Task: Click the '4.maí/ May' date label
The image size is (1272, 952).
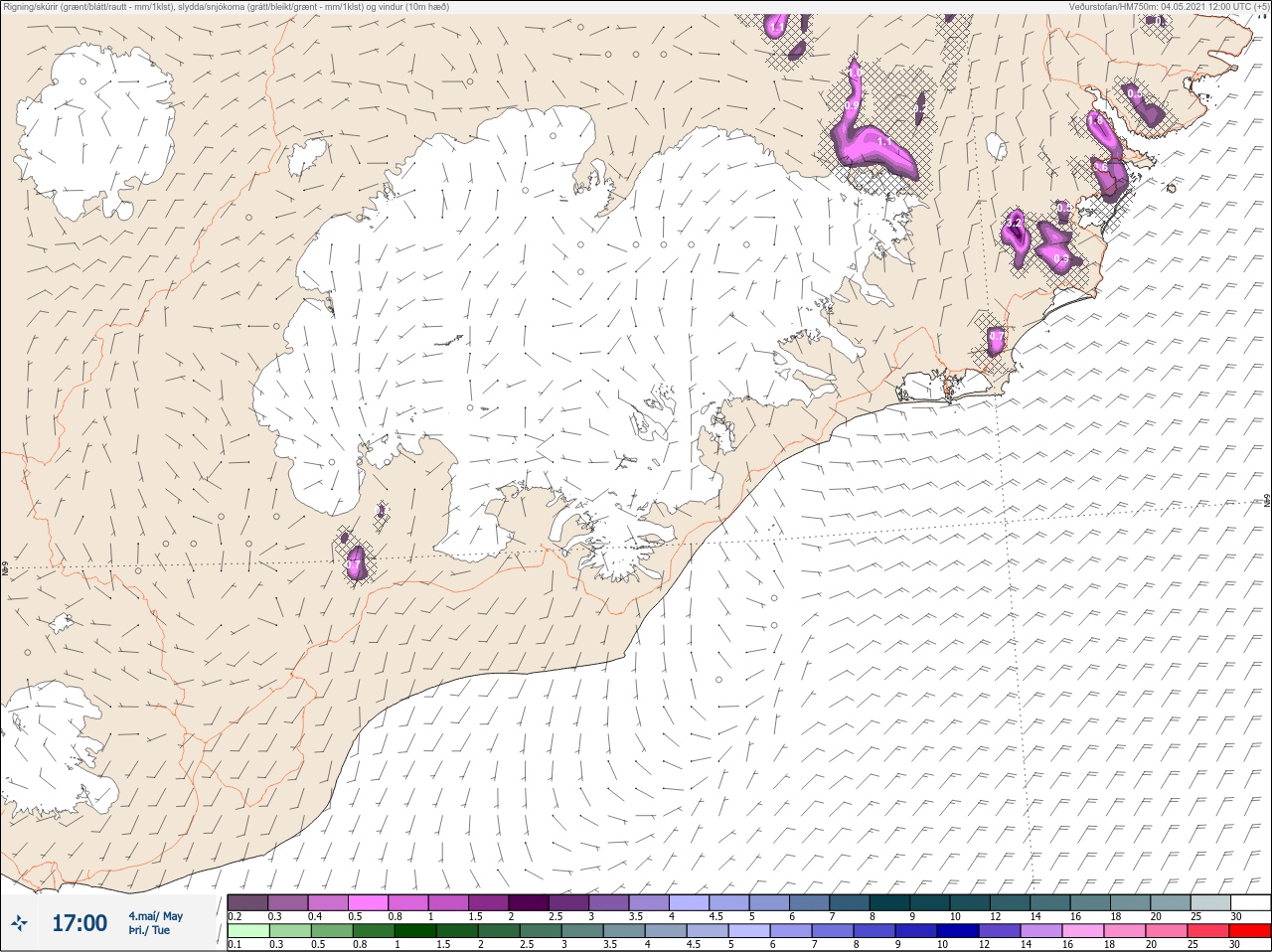Action: 155,916
